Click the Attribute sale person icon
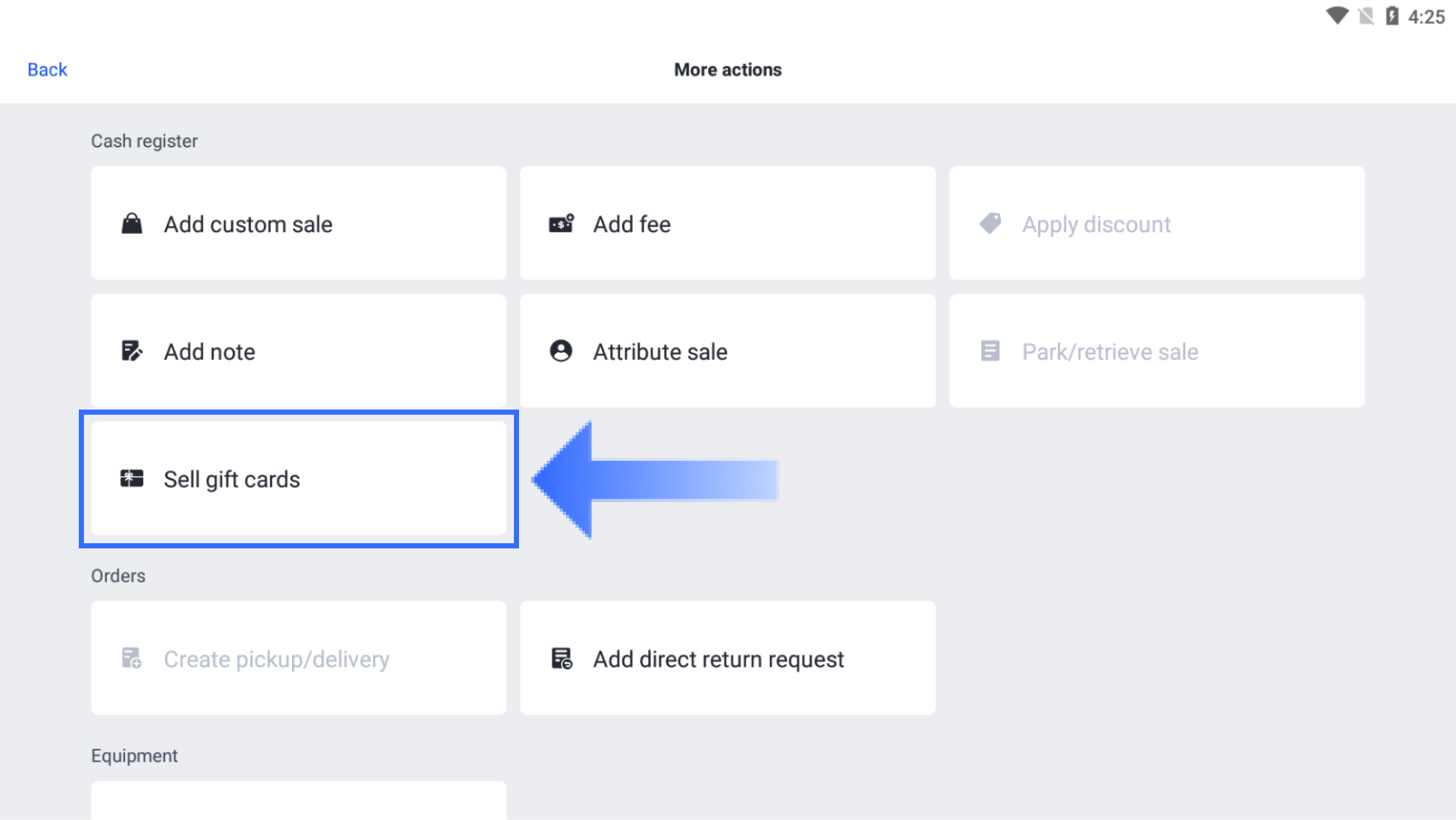 (x=561, y=351)
